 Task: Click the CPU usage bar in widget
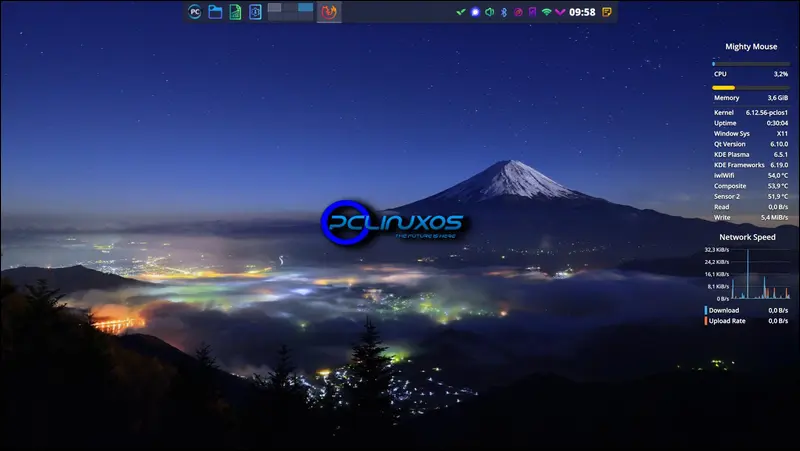click(751, 64)
